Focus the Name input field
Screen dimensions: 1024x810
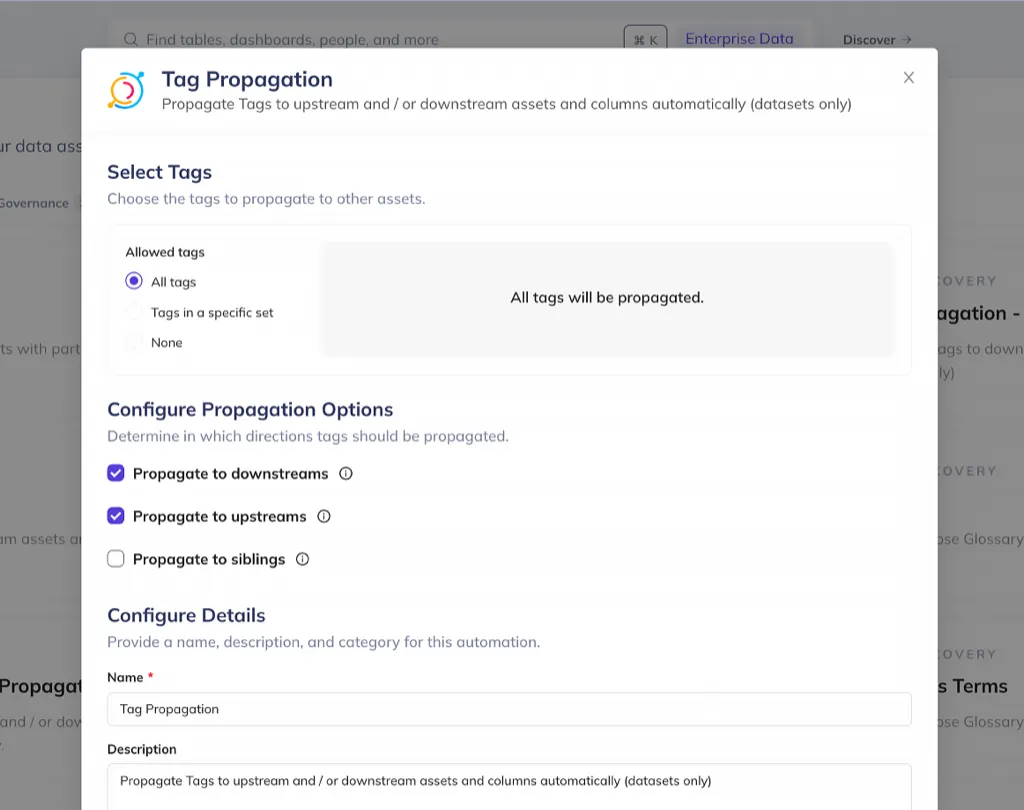509,709
